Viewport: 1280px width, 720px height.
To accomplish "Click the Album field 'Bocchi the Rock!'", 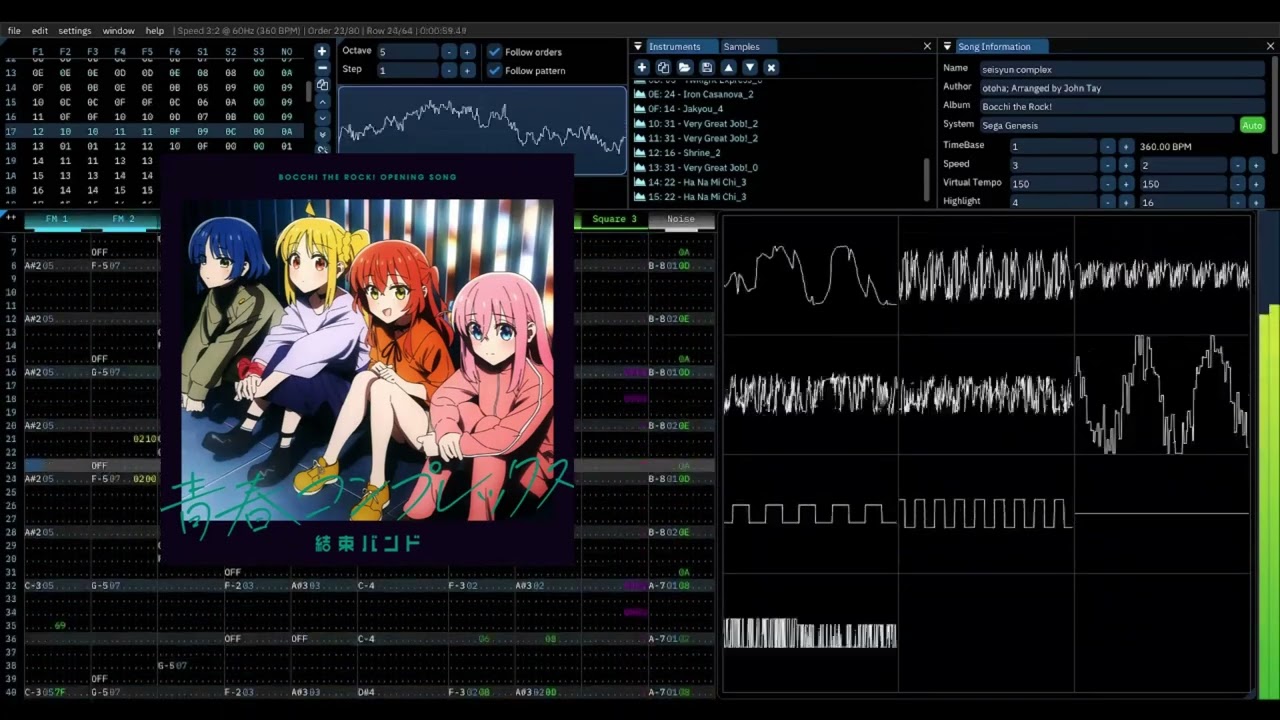I will (x=1121, y=106).
